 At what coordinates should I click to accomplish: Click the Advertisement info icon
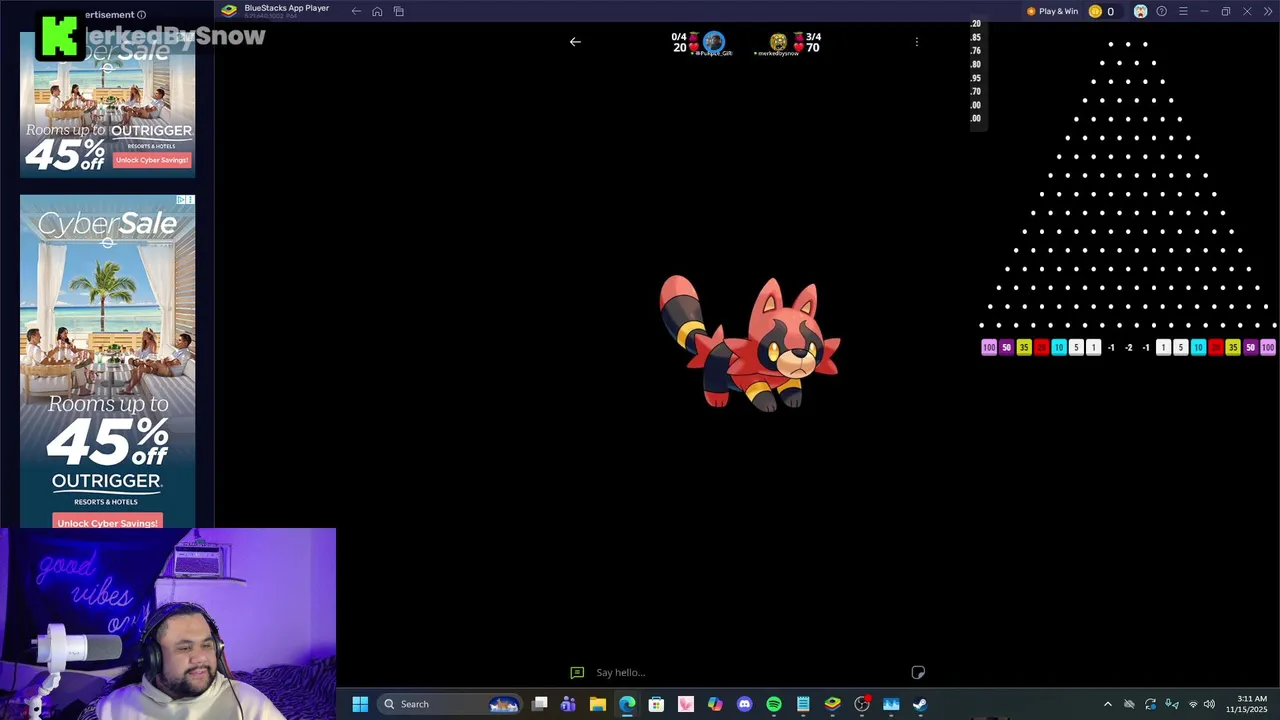(141, 15)
